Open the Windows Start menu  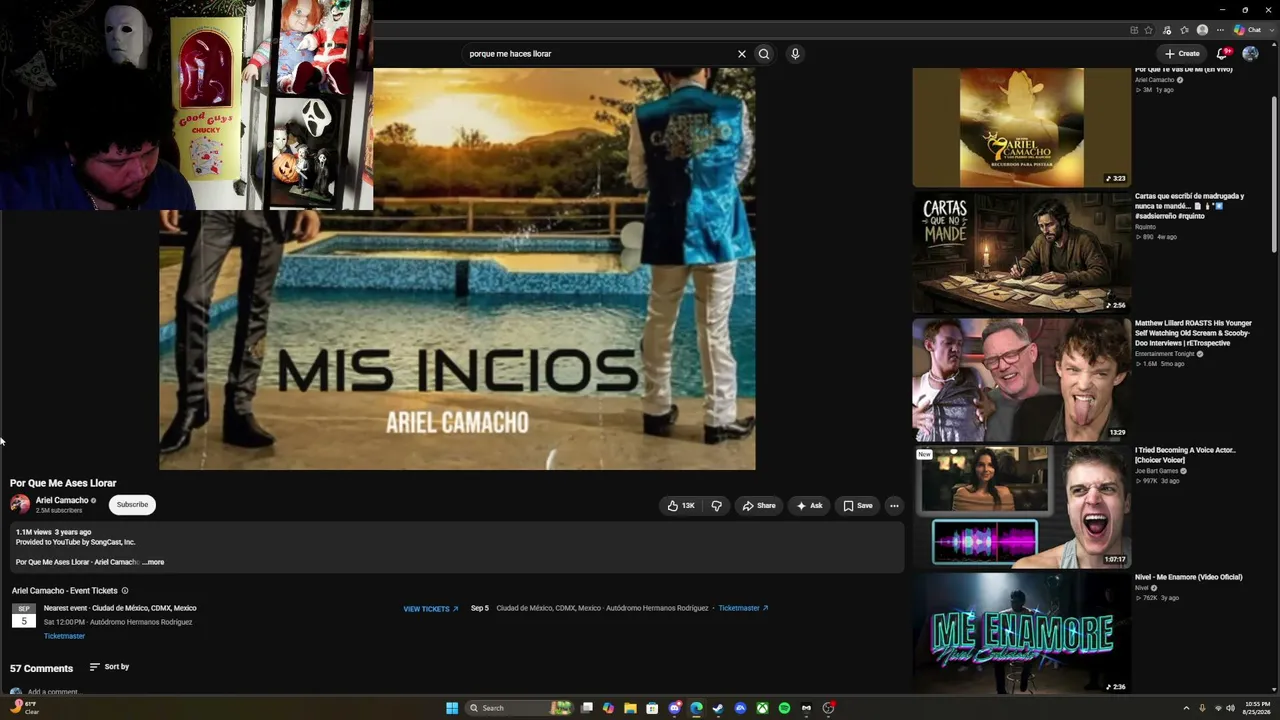pos(452,708)
